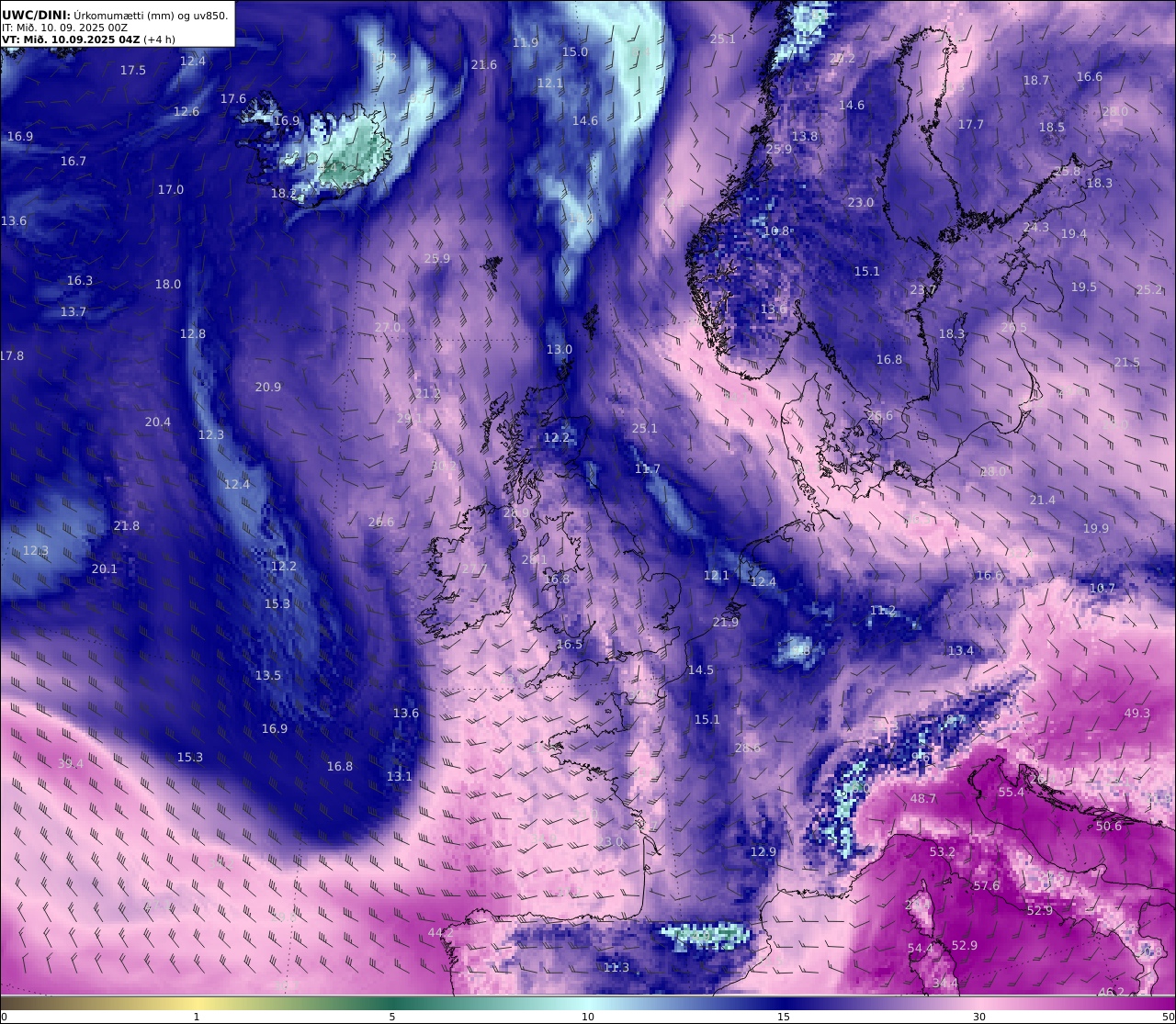
Task: Click the 11.7 value label
Action: pyautogui.click(x=648, y=469)
